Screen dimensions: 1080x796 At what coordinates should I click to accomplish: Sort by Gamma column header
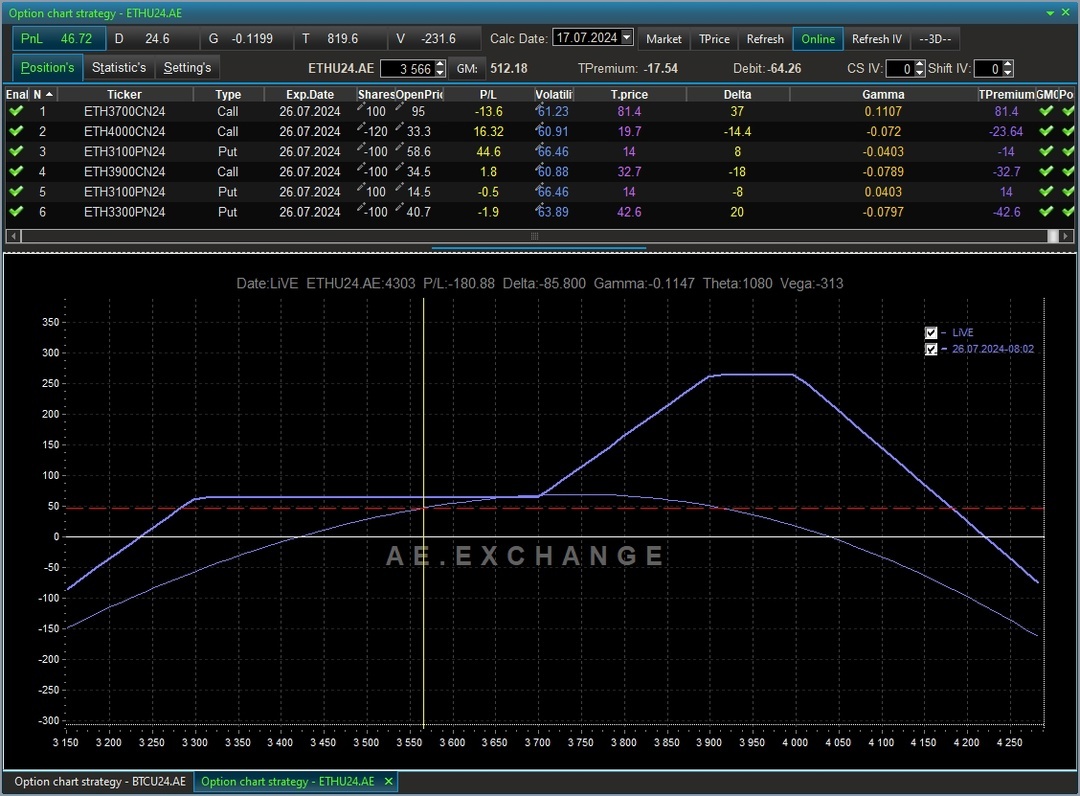pos(883,94)
